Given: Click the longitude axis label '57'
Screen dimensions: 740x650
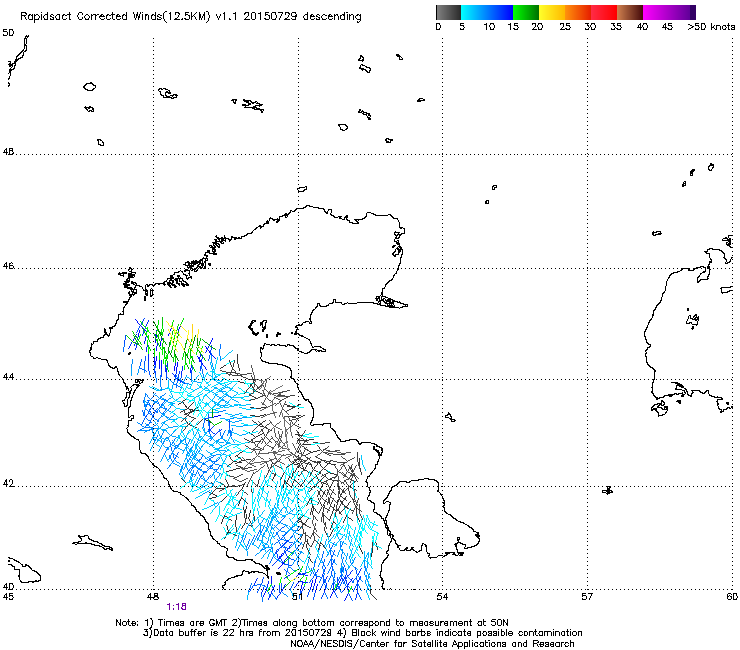Looking at the screenshot, I should click(x=587, y=597).
